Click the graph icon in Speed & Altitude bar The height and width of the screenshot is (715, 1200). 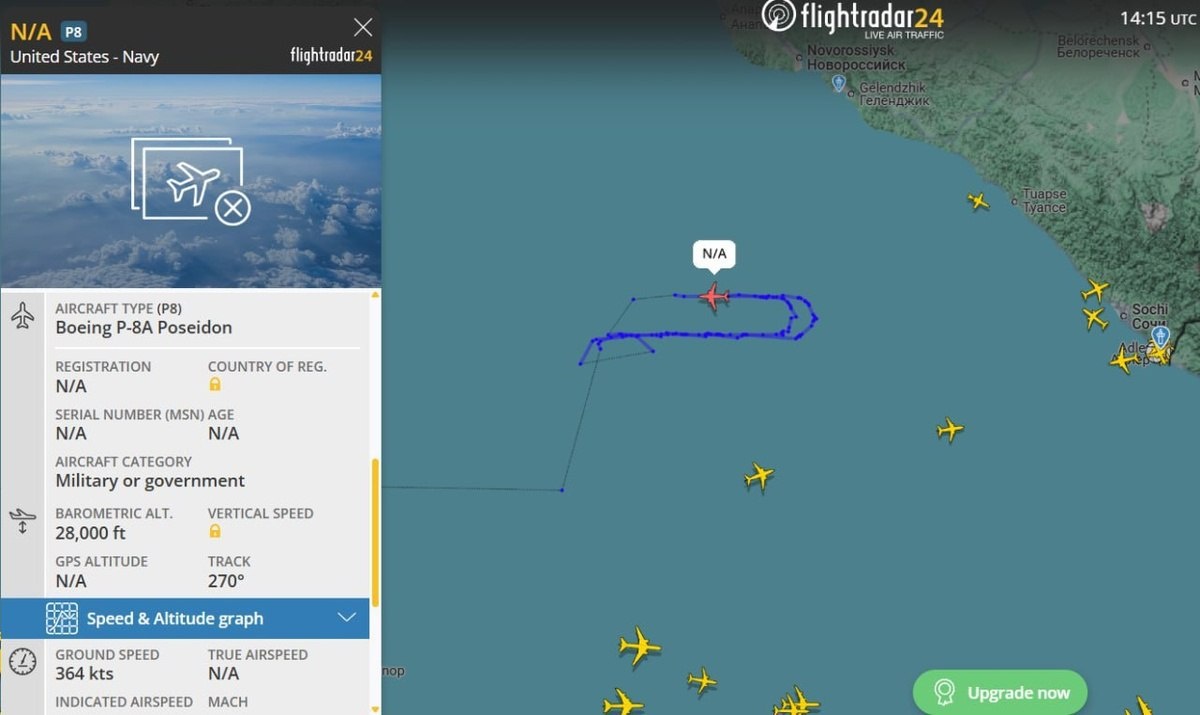tap(62, 618)
